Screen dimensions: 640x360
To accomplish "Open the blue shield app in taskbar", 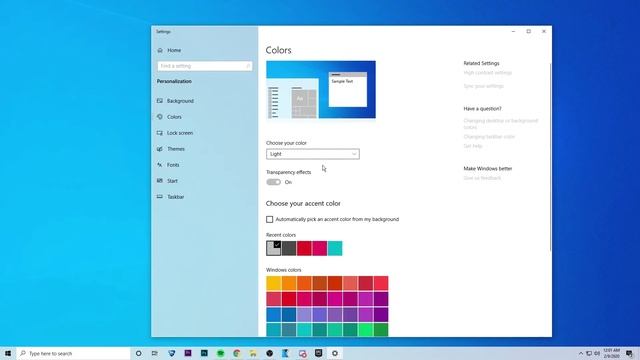I will pos(171,353).
